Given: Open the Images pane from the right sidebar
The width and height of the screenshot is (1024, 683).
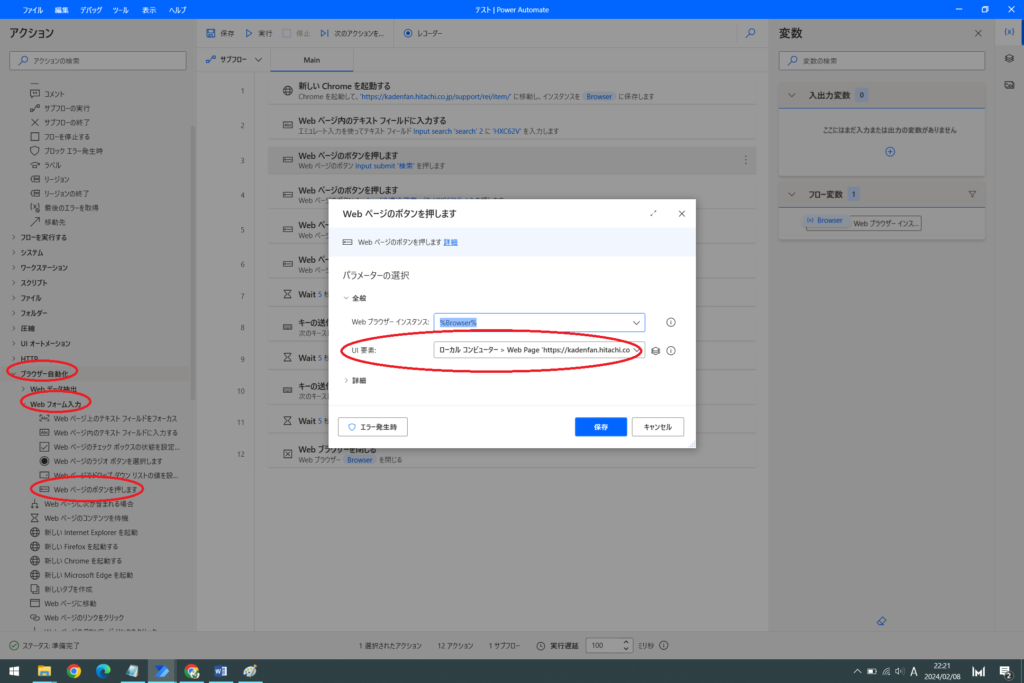Looking at the screenshot, I should [1009, 84].
